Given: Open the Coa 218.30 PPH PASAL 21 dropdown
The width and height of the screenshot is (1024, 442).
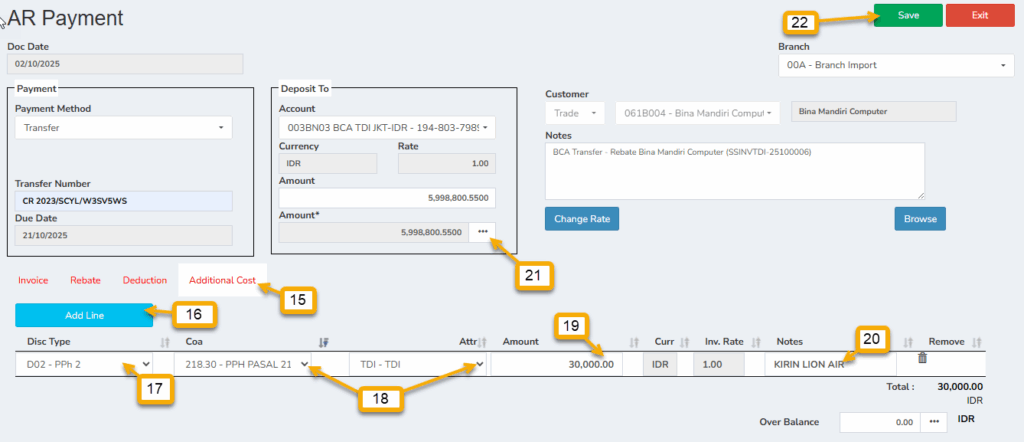Looking at the screenshot, I should point(243,365).
